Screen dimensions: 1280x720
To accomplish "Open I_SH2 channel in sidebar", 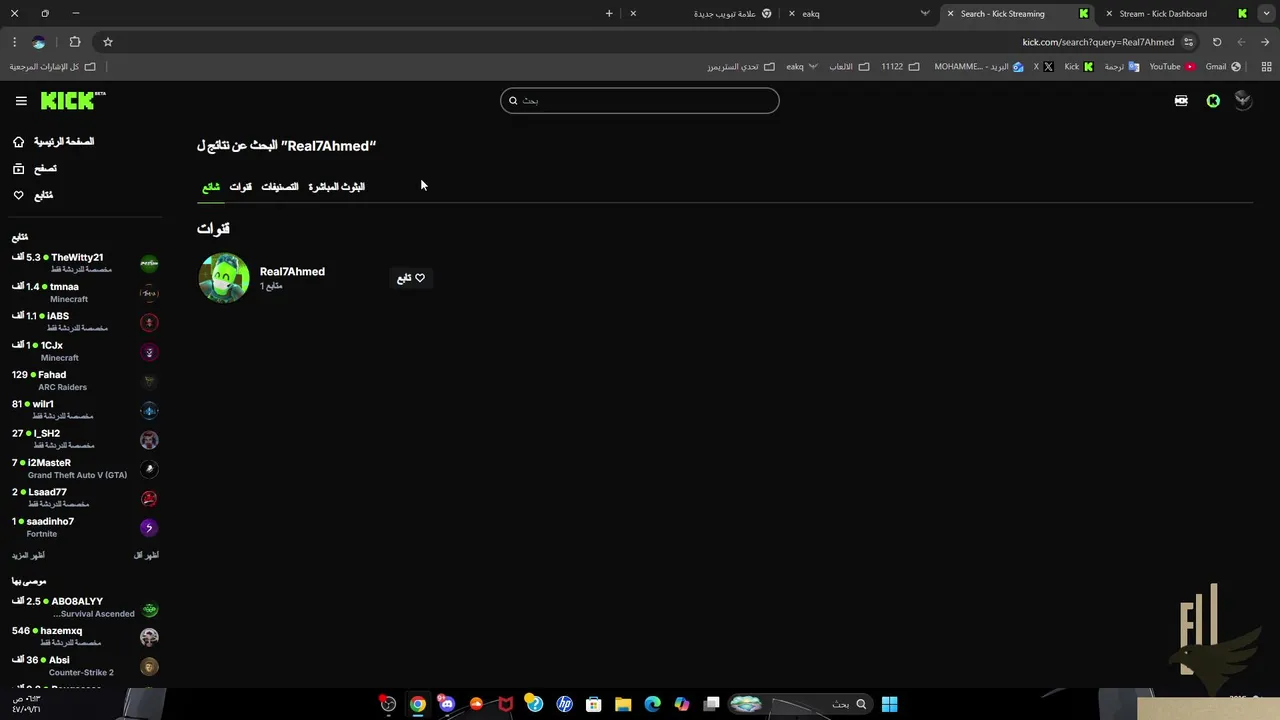I will 85,439.
